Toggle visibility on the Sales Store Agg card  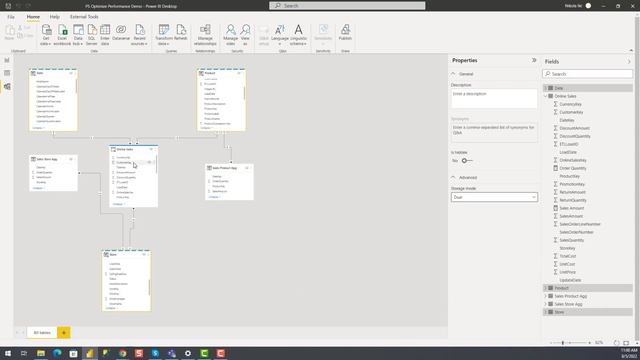click(x=71, y=159)
